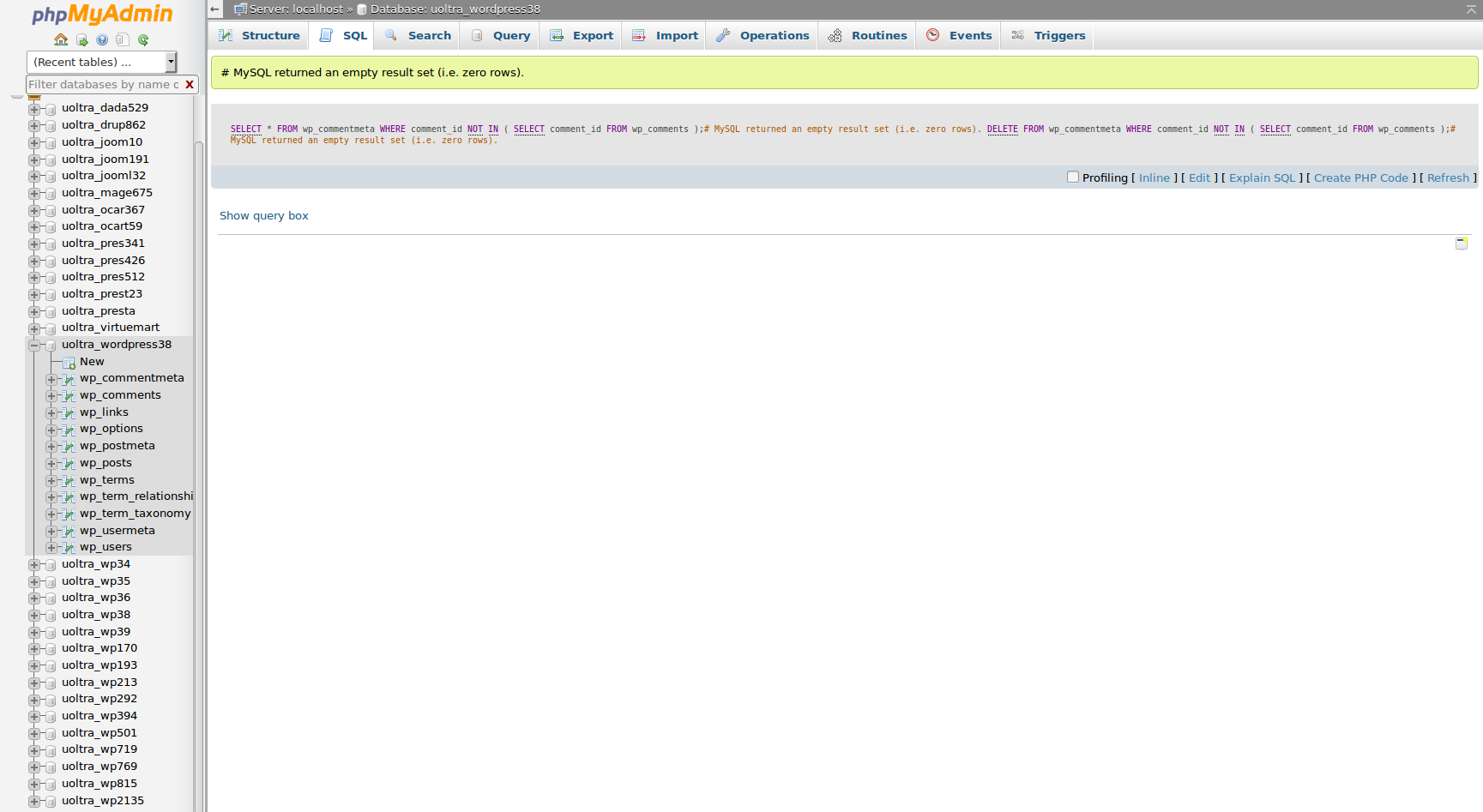
Task: Open the documentation pages icon beside help
Action: click(123, 39)
